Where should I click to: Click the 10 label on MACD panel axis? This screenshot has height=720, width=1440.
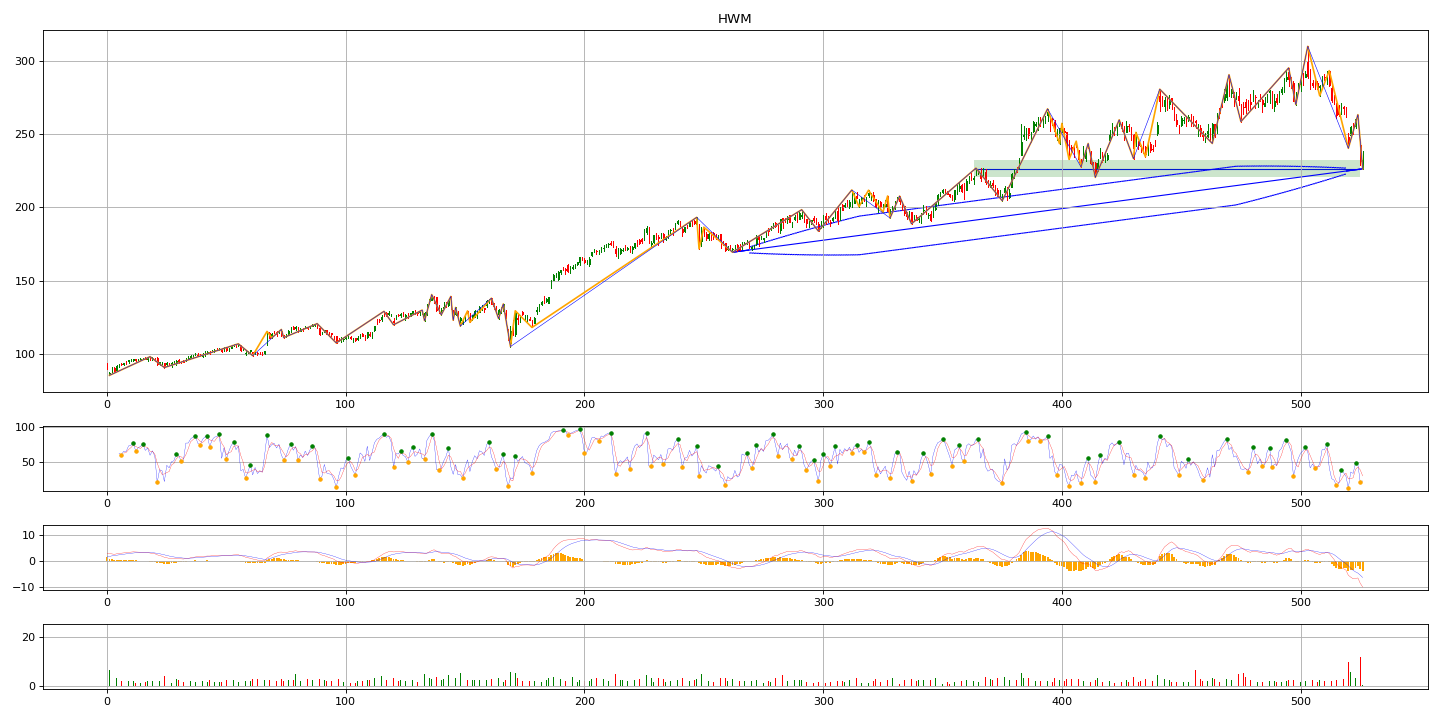[29, 535]
